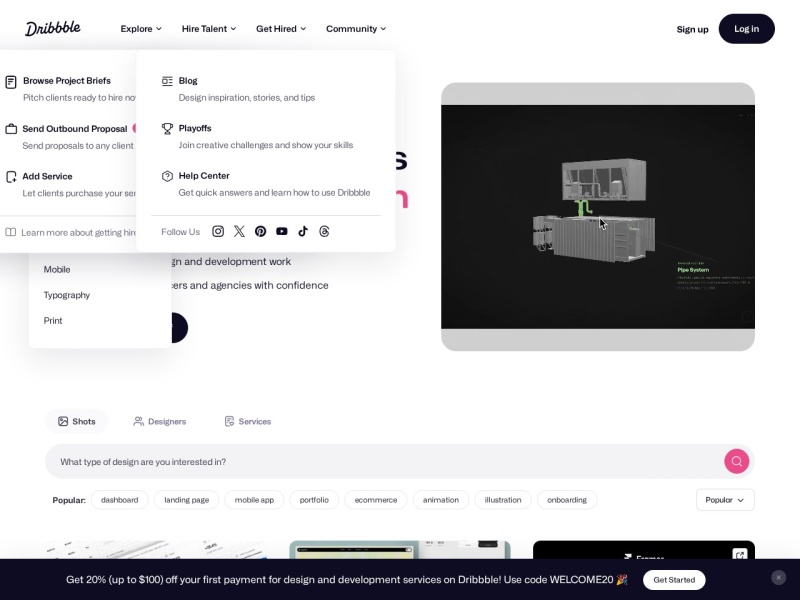Click the Add Service icon
The width and height of the screenshot is (800, 600).
pos(11,177)
